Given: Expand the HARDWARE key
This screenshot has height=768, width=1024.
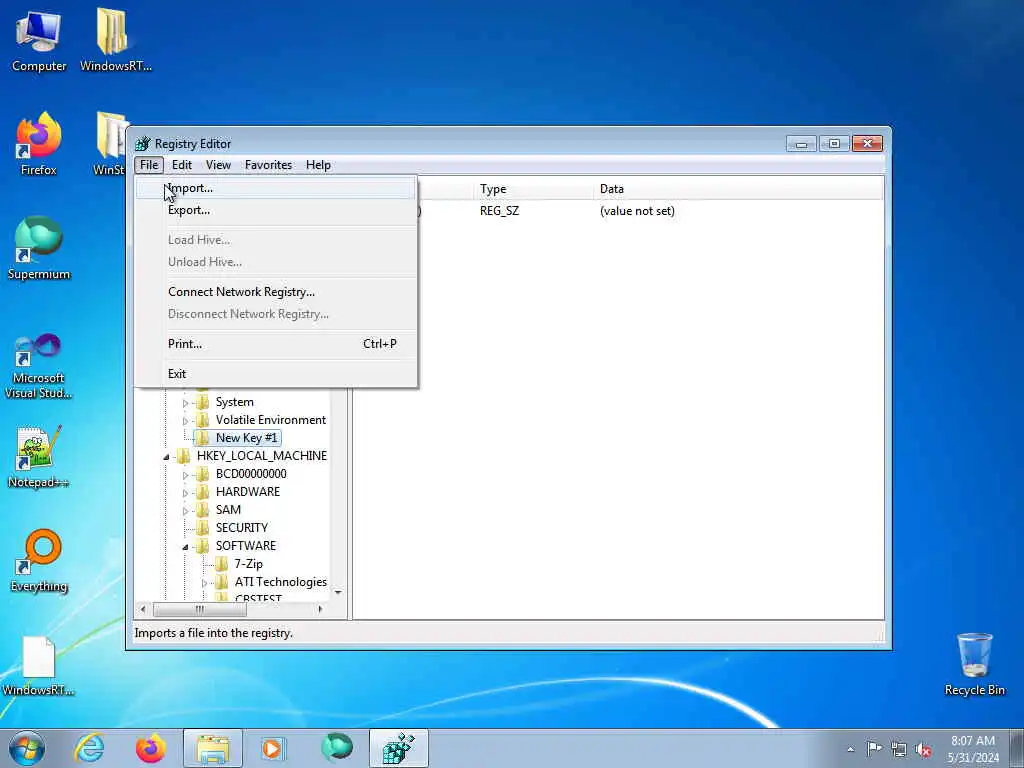Looking at the screenshot, I should click(x=185, y=492).
